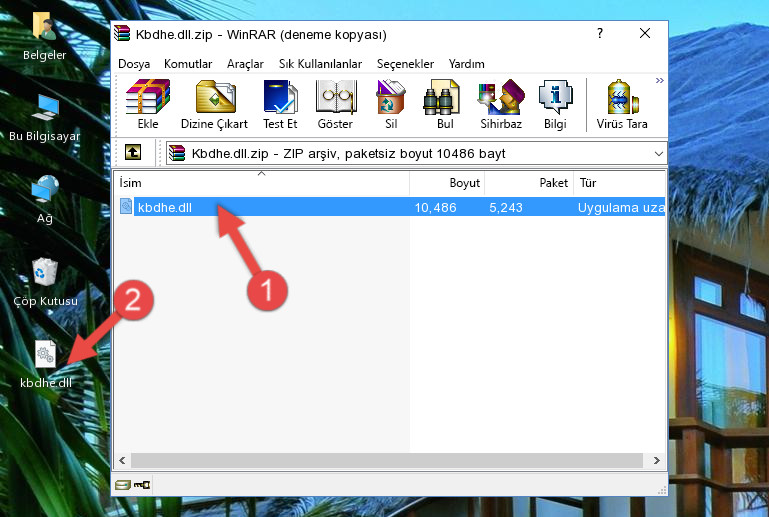The image size is (769, 517).
Task: Run Test Et on the archive
Action: [280, 104]
